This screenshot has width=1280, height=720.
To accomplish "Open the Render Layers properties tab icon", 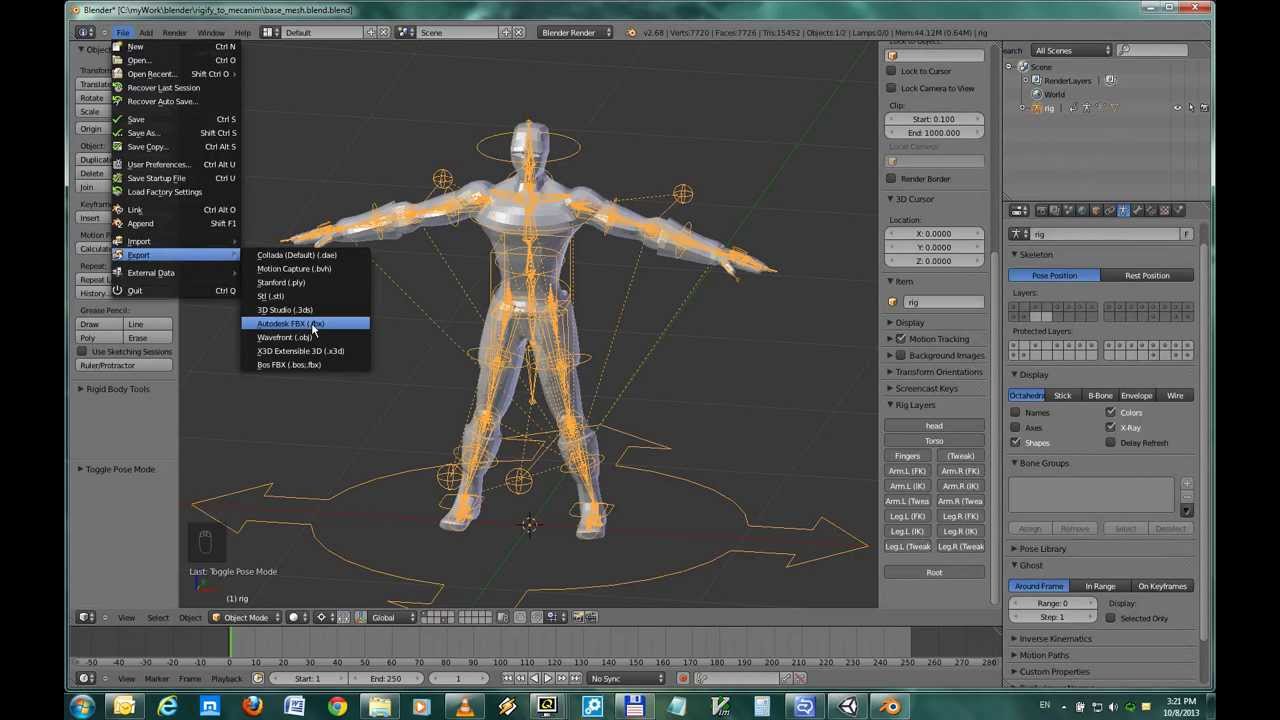I will 1055,210.
